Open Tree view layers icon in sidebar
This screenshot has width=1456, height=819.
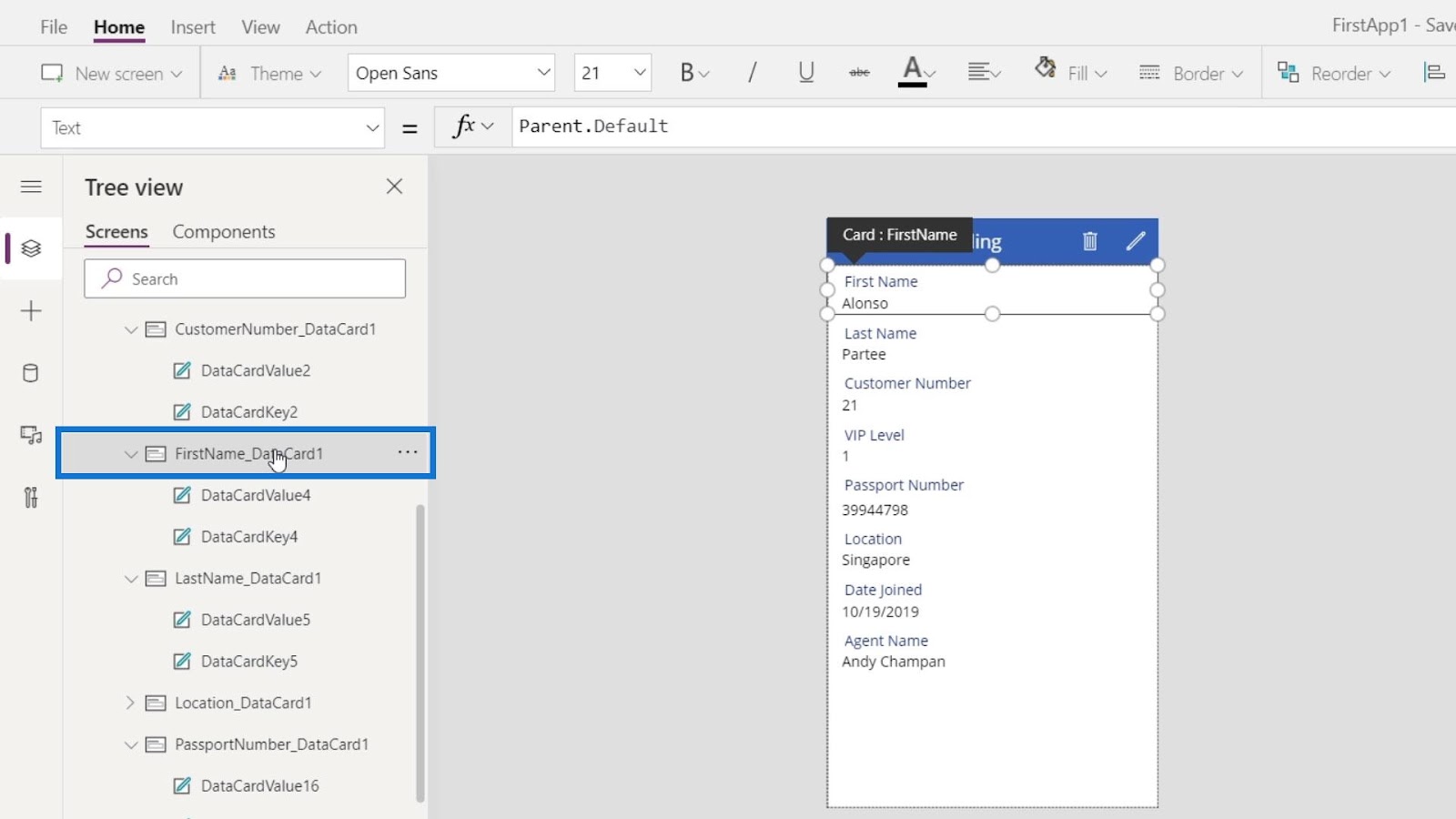point(31,248)
